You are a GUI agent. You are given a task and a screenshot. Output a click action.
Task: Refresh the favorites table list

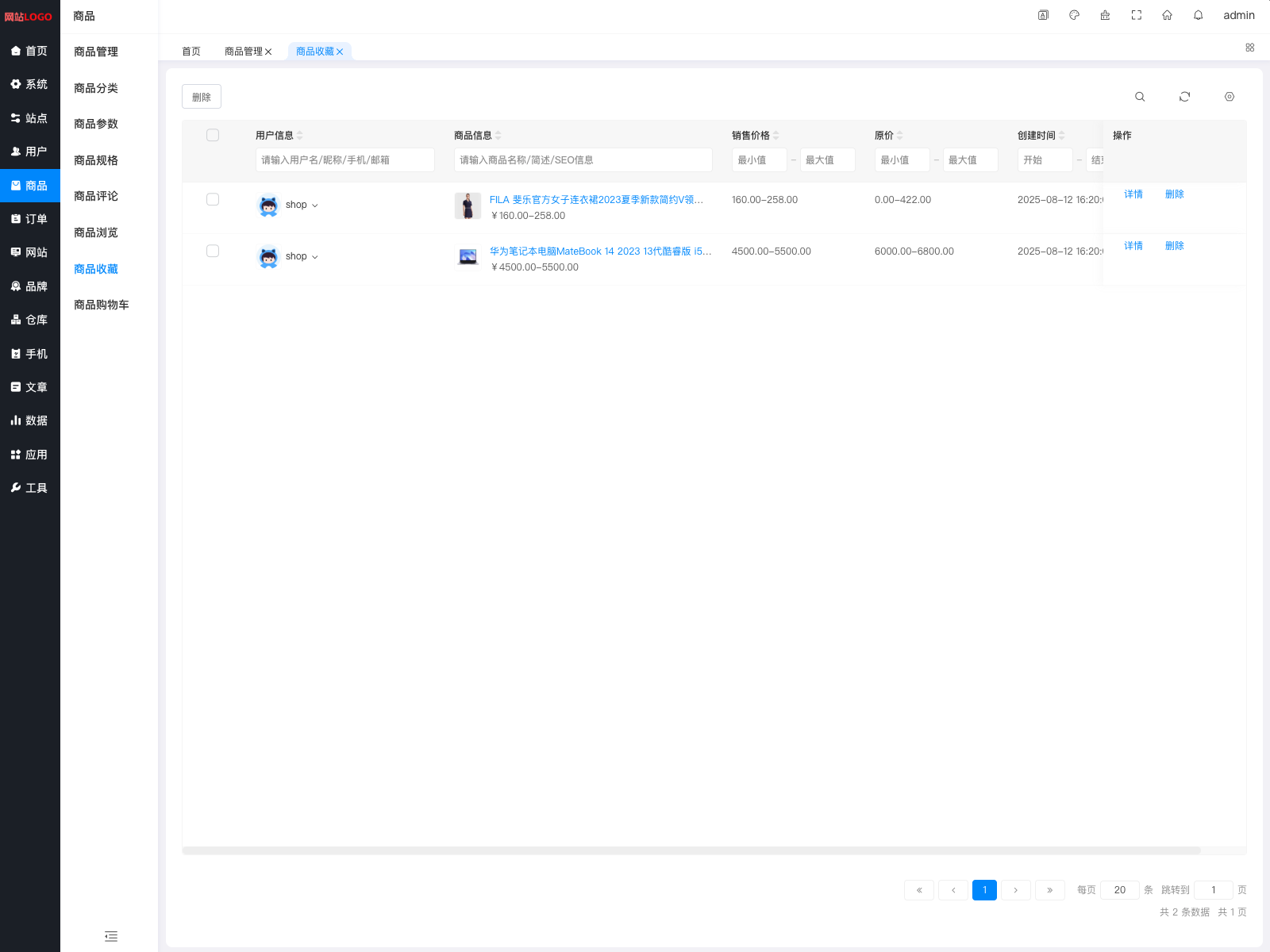pyautogui.click(x=1184, y=97)
